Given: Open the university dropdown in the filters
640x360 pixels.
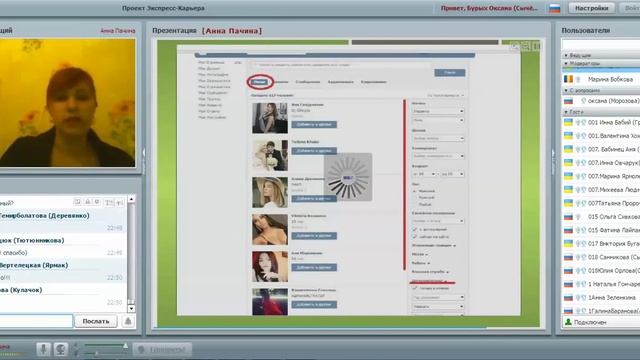Looking at the screenshot, I should tap(438, 156).
